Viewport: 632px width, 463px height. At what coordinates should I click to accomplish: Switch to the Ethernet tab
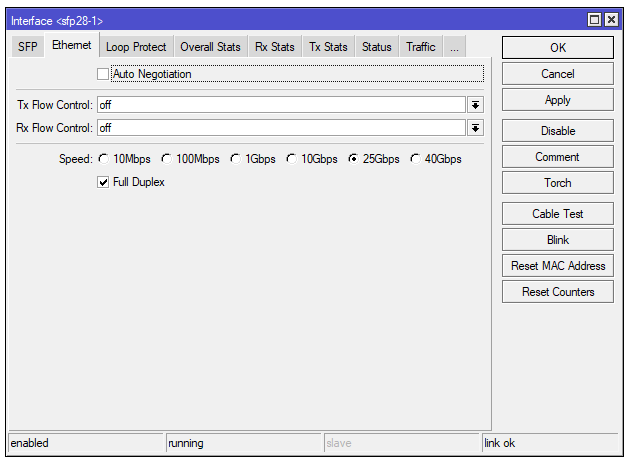click(x=72, y=45)
